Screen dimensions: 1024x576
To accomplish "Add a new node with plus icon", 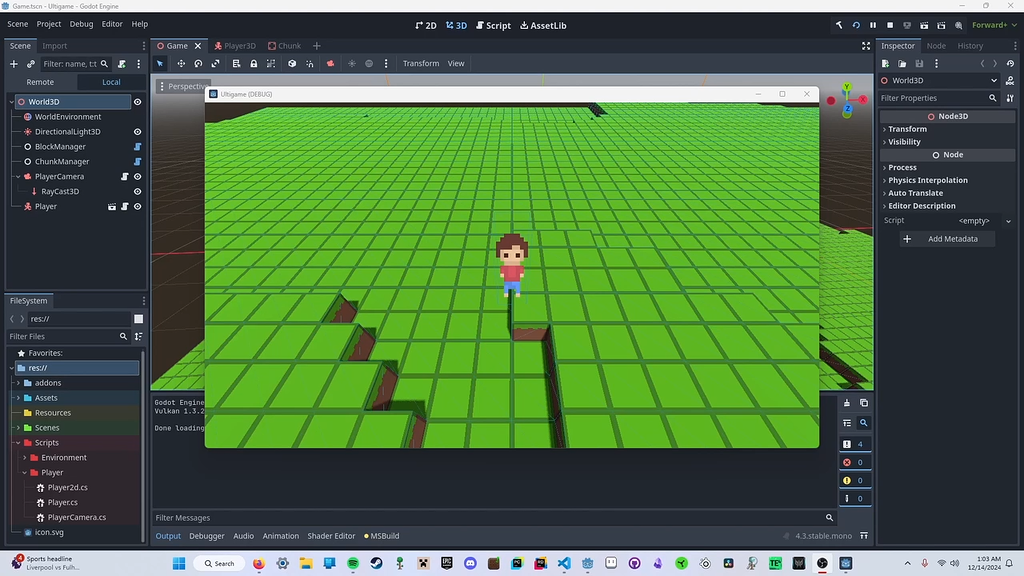I will (x=14, y=64).
